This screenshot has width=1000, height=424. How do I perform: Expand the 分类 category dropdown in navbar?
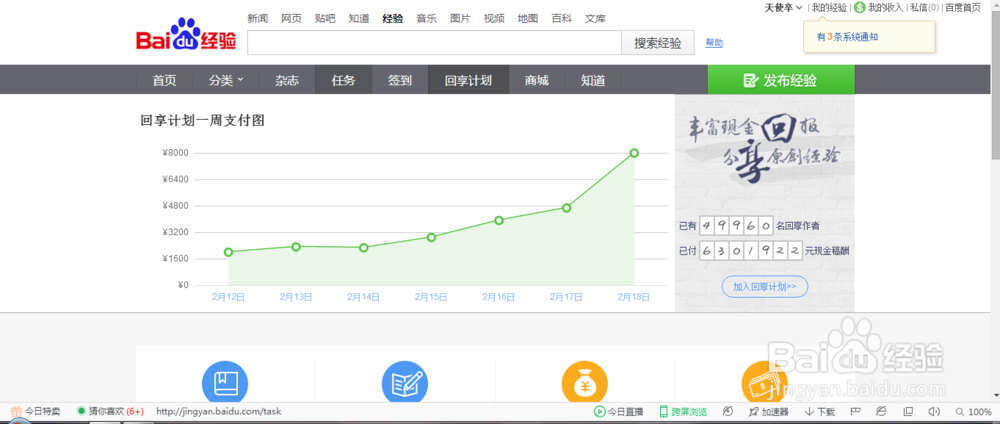[226, 80]
